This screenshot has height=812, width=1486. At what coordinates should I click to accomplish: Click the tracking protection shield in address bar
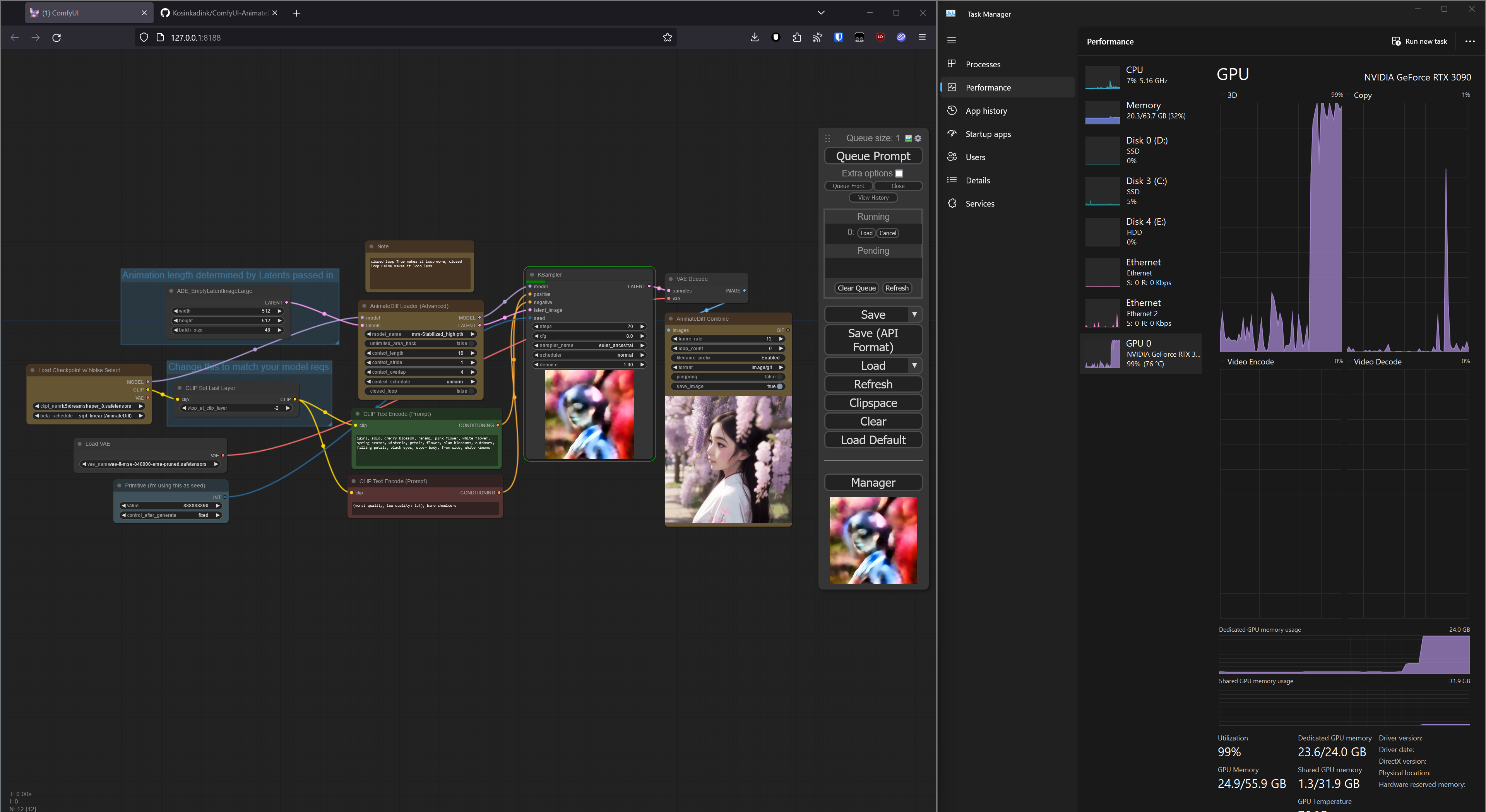point(144,37)
